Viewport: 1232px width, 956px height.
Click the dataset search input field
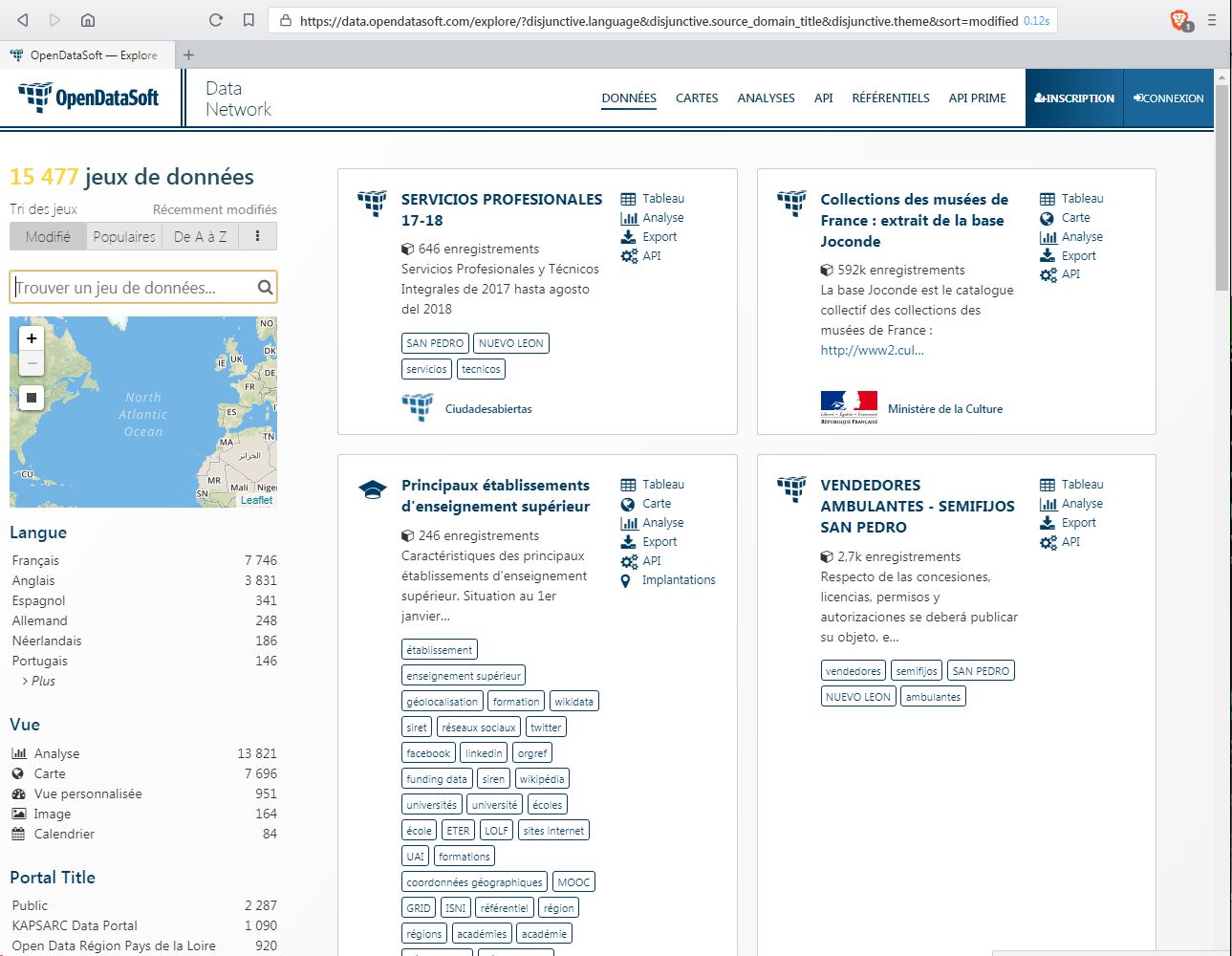tap(134, 287)
